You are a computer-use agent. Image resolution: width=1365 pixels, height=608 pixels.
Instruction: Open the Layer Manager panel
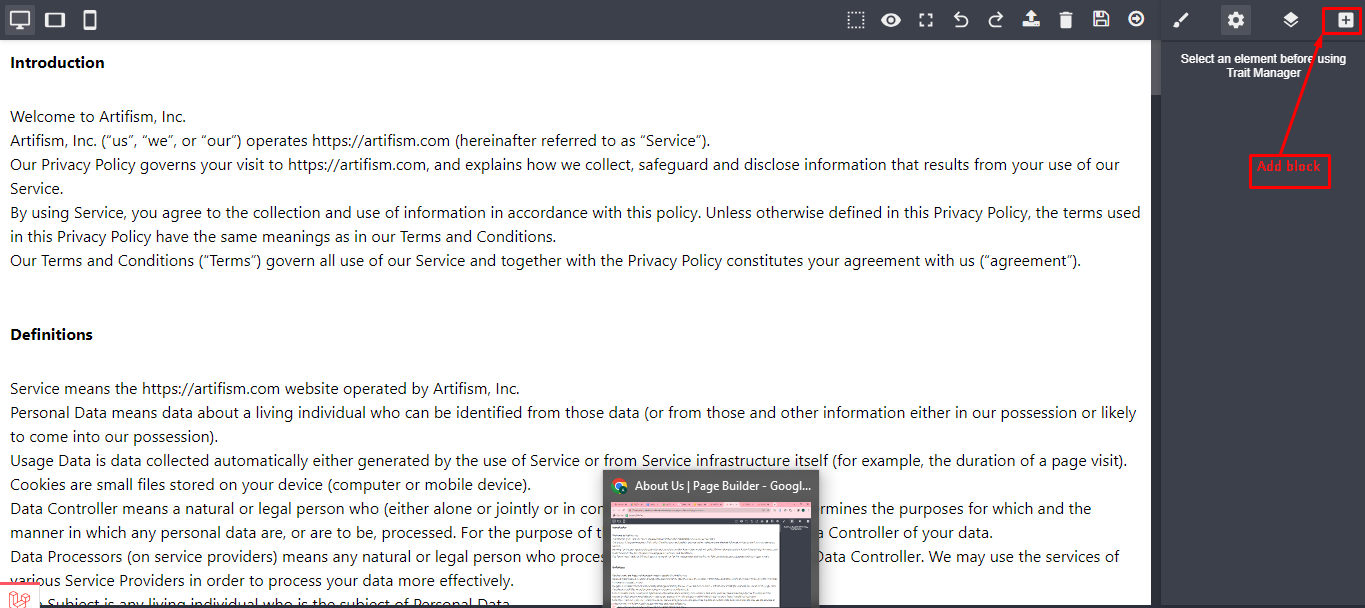(x=1291, y=20)
